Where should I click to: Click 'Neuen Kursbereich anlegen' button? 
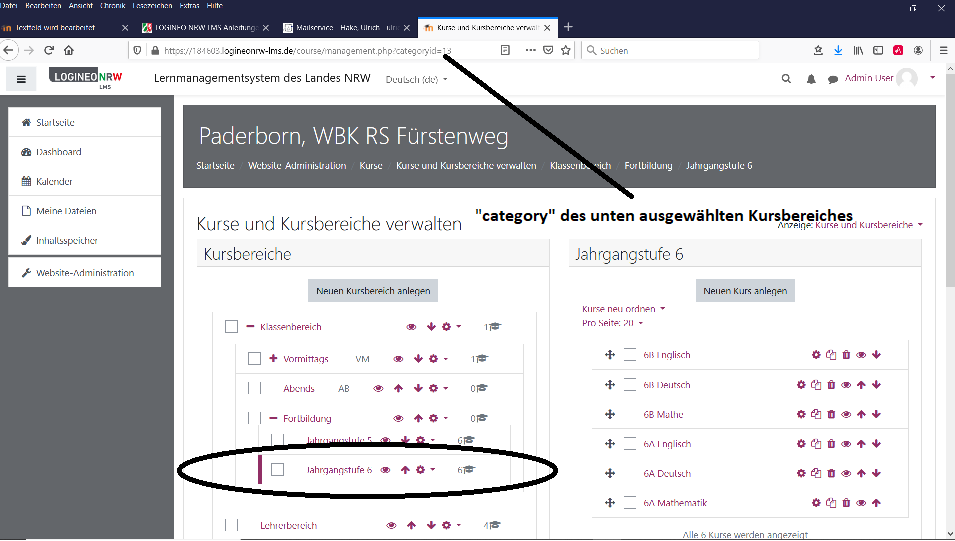point(372,291)
